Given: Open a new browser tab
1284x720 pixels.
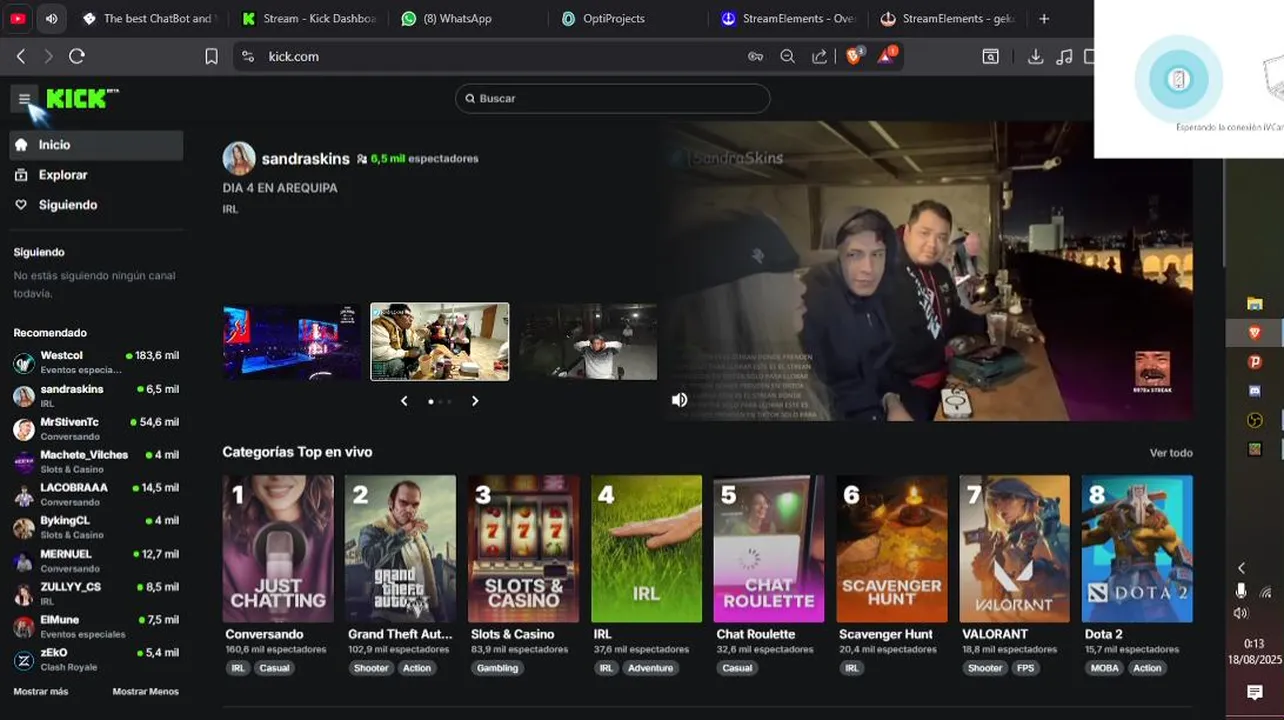Looking at the screenshot, I should click(x=1044, y=18).
